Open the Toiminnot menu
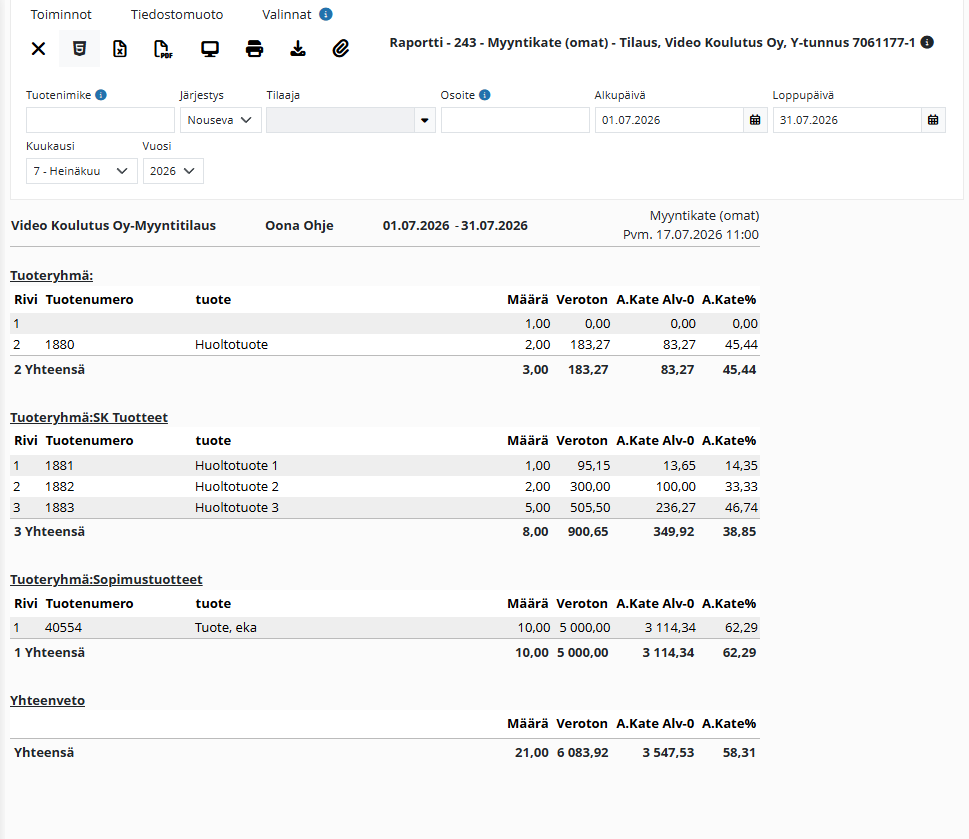969x839 pixels. (61, 14)
